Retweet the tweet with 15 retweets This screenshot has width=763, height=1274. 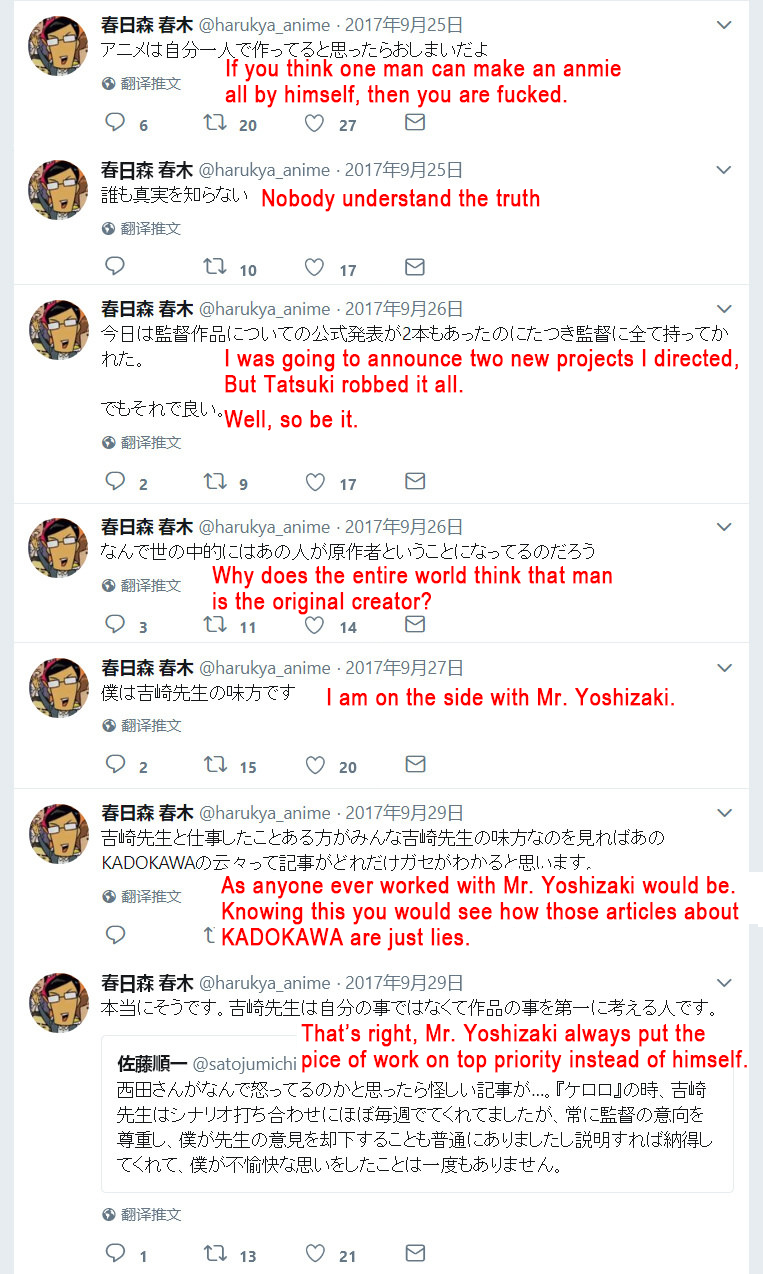pos(214,765)
